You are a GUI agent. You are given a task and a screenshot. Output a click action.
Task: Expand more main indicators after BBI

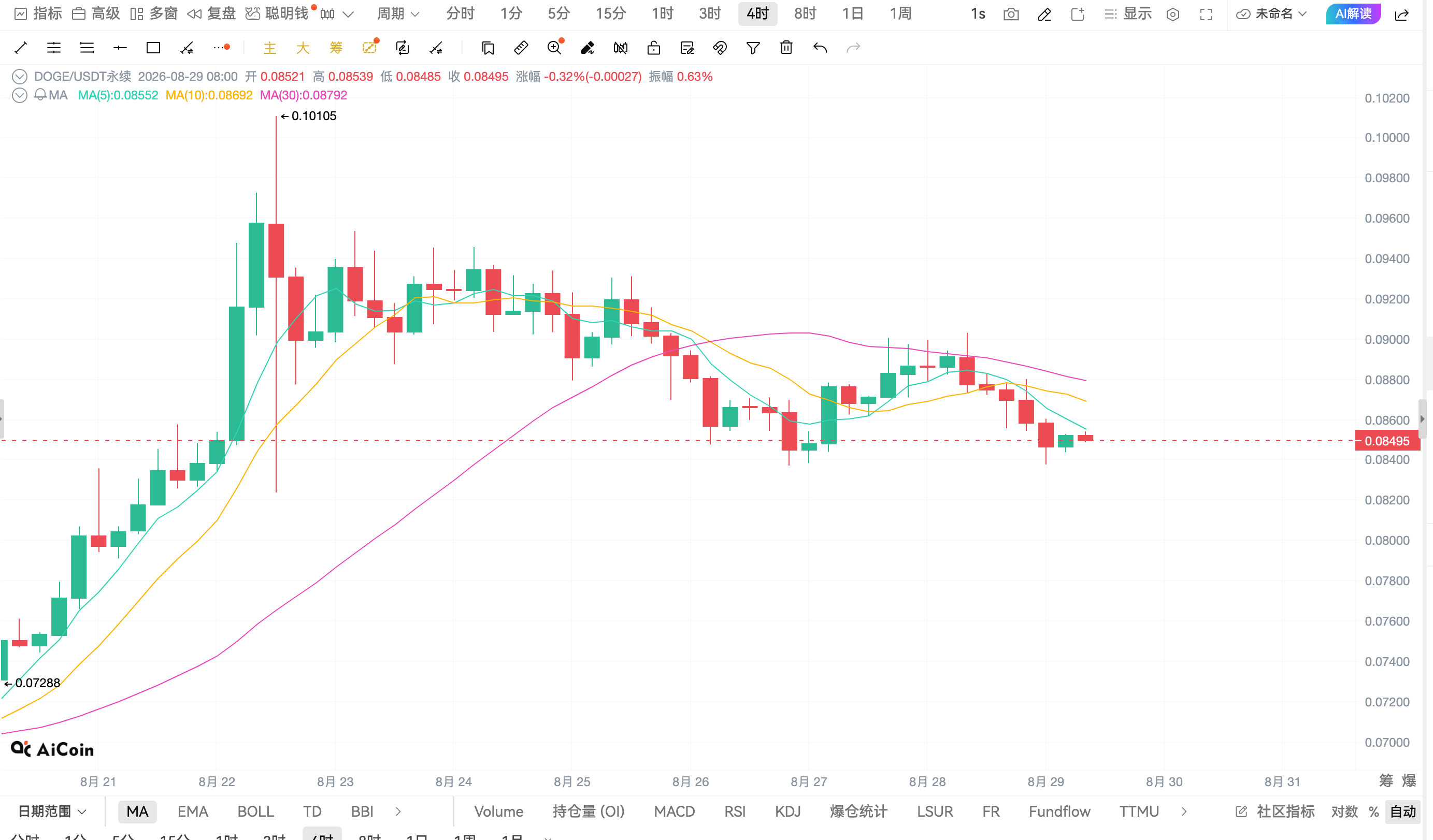pos(398,812)
